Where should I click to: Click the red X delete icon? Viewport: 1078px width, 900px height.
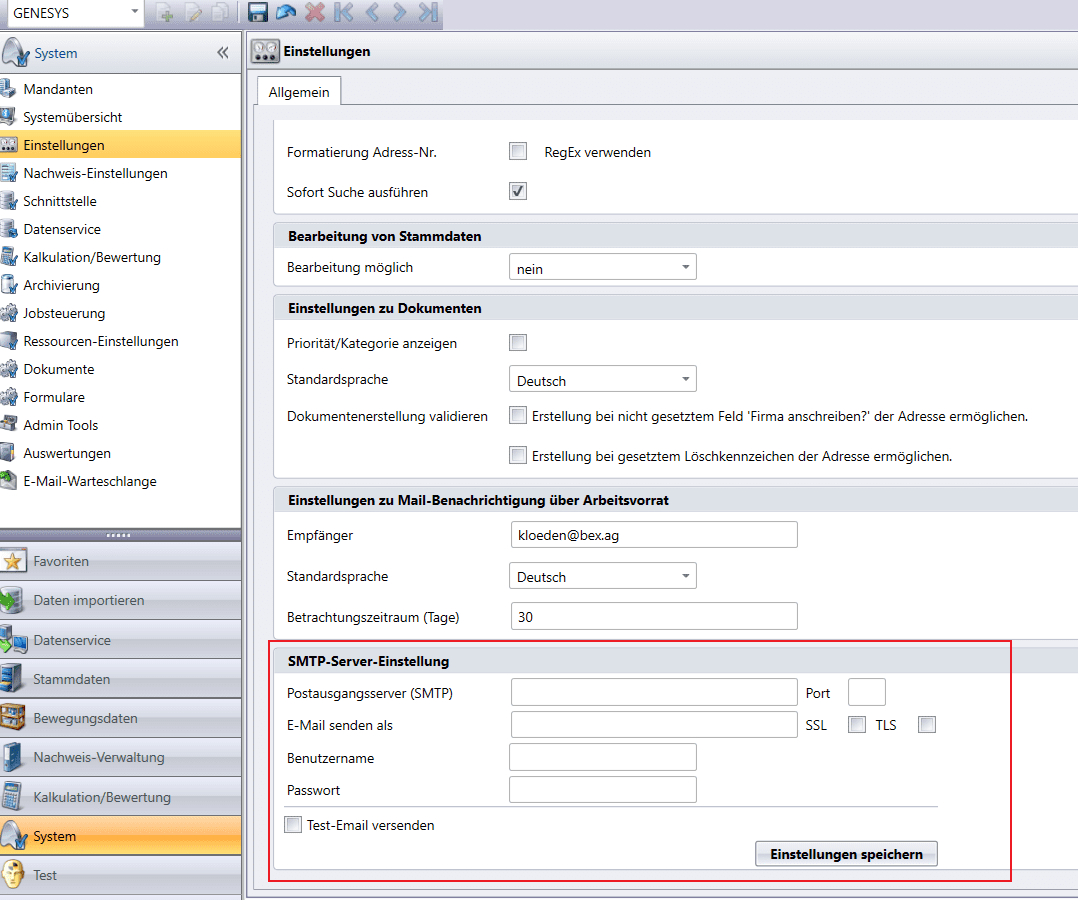314,13
